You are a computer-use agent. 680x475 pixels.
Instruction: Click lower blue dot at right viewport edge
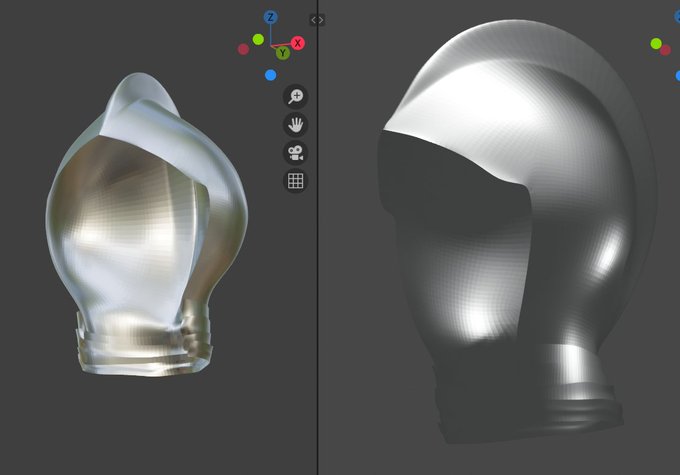pyautogui.click(x=678, y=75)
